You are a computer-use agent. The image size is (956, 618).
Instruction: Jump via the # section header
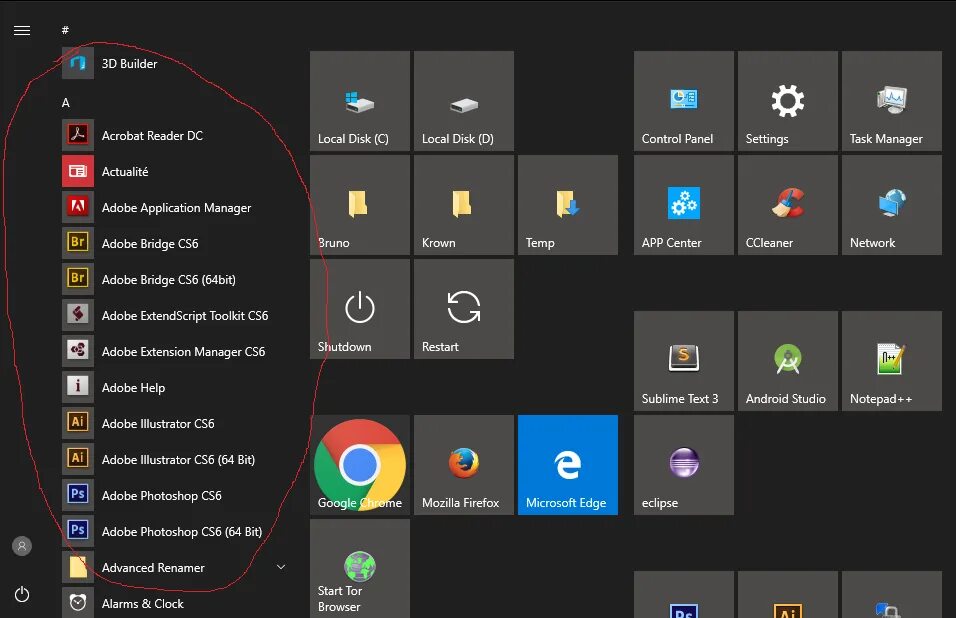(x=65, y=30)
